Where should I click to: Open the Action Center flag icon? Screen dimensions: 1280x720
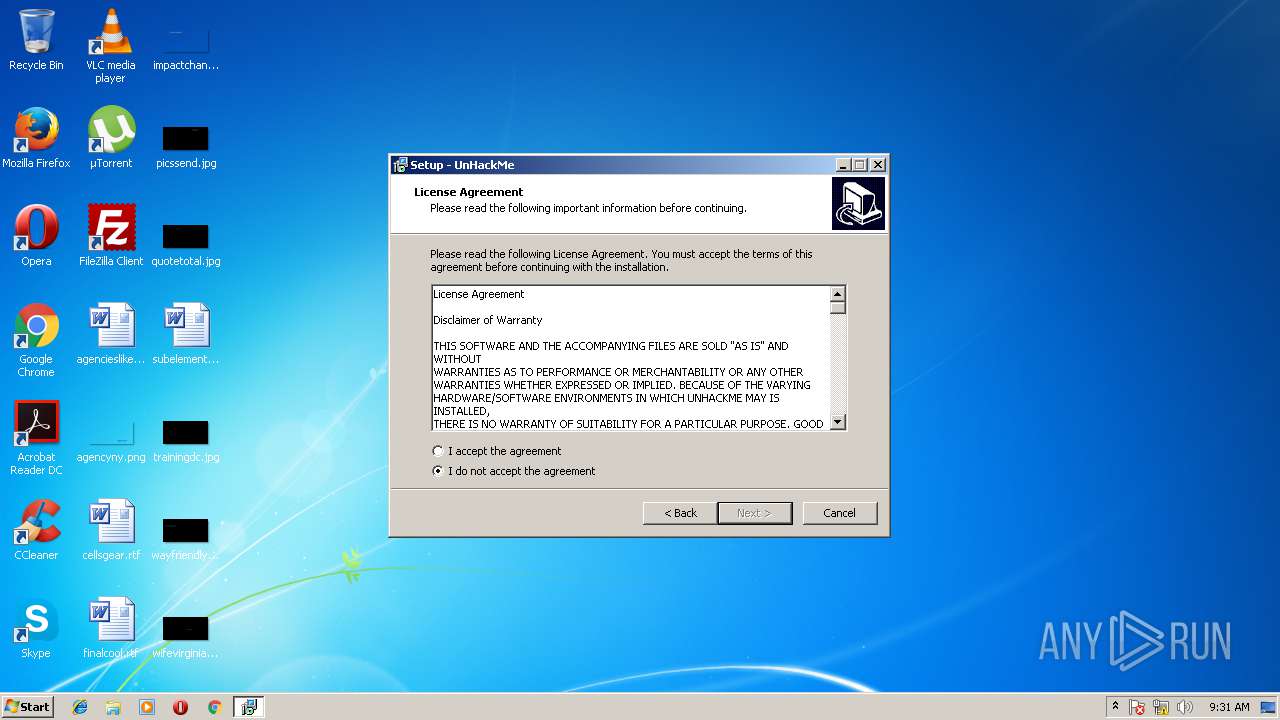[1137, 707]
